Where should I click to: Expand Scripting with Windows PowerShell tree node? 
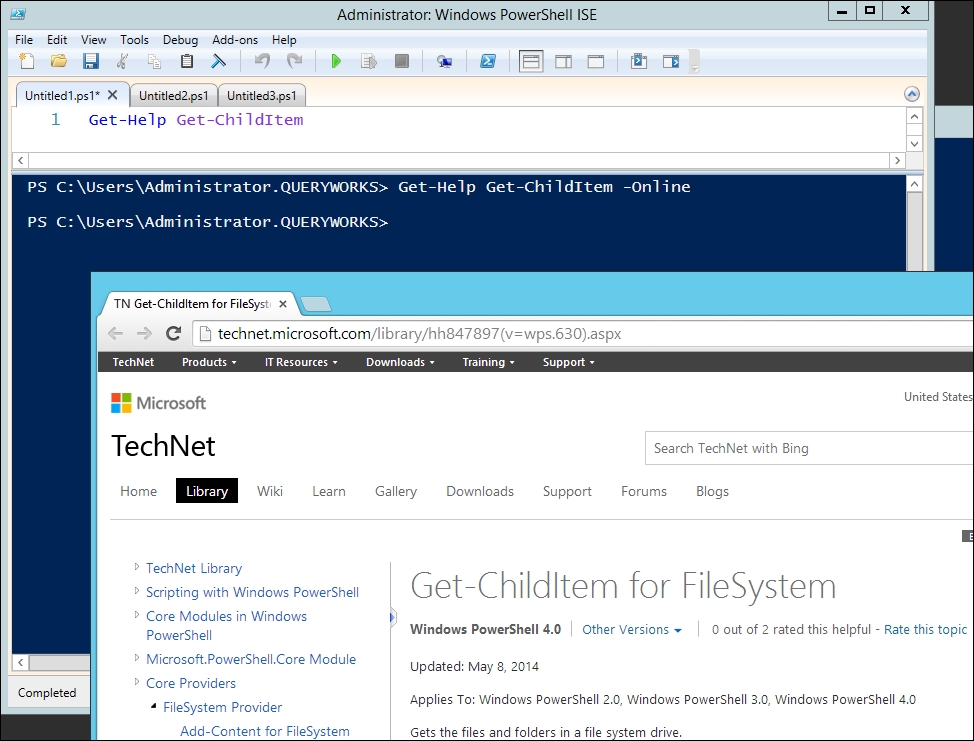pos(137,591)
